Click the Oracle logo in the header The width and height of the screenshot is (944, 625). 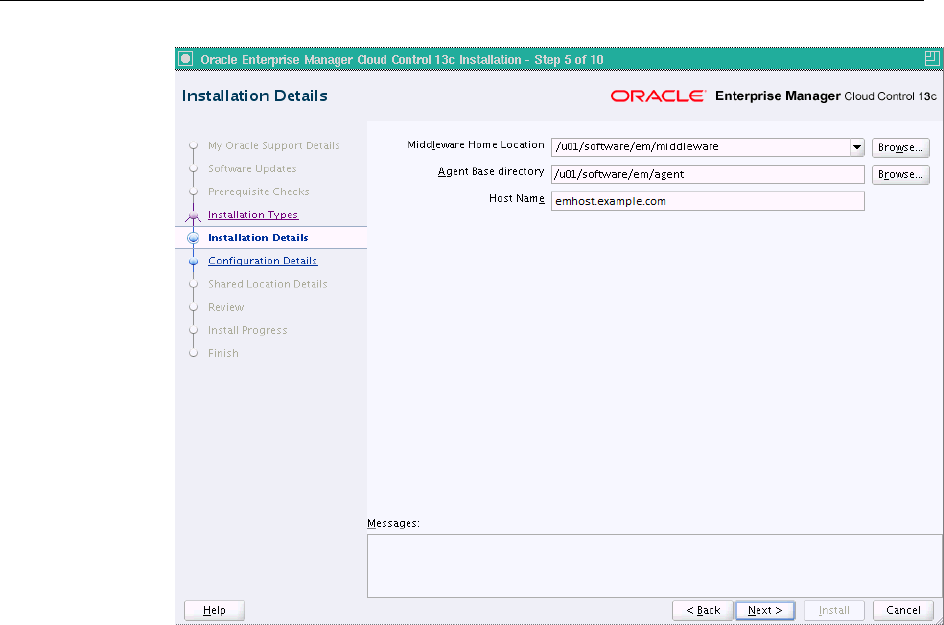coord(658,96)
